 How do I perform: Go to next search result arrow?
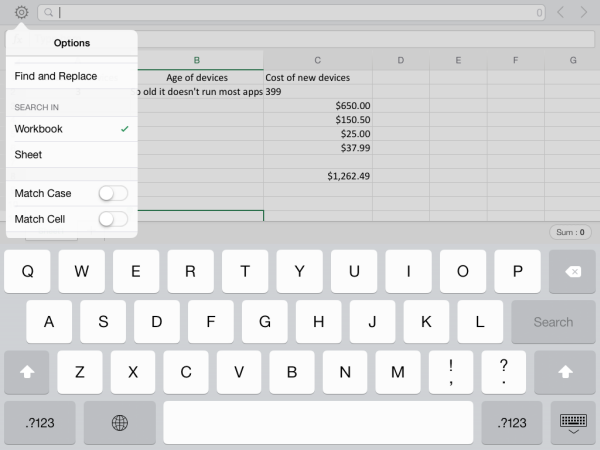pyautogui.click(x=584, y=12)
